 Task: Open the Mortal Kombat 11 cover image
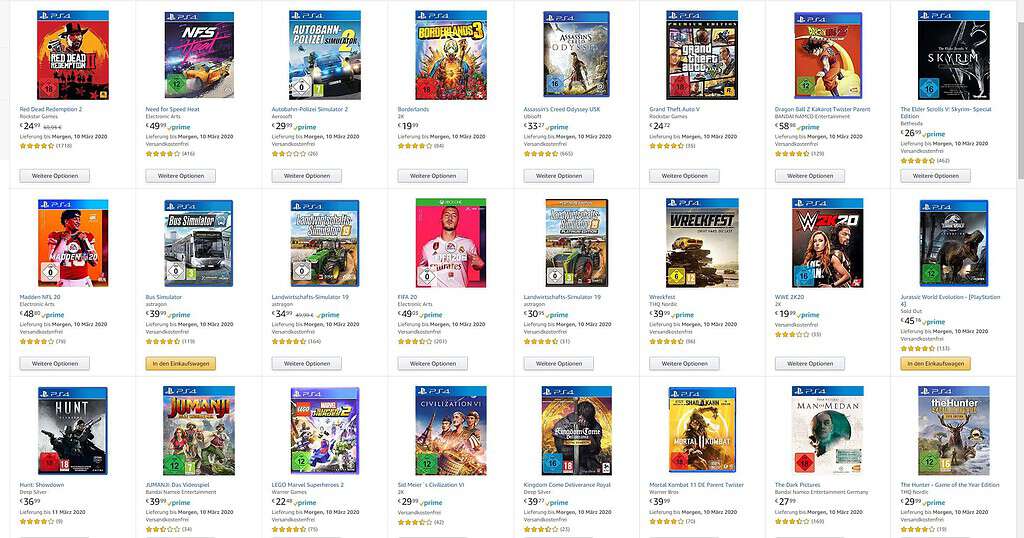[702, 430]
